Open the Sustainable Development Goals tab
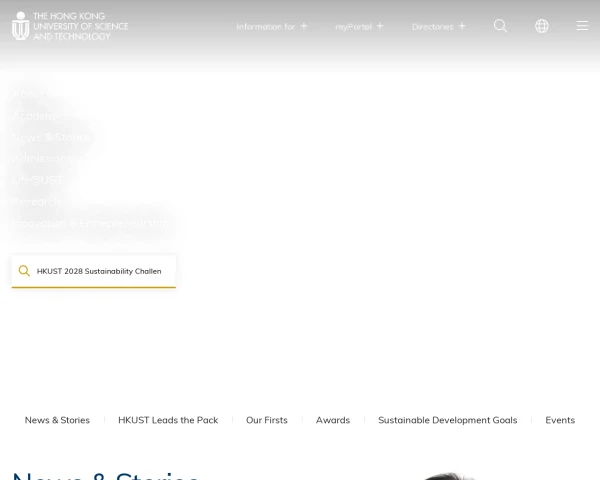The width and height of the screenshot is (600, 480). tap(448, 420)
